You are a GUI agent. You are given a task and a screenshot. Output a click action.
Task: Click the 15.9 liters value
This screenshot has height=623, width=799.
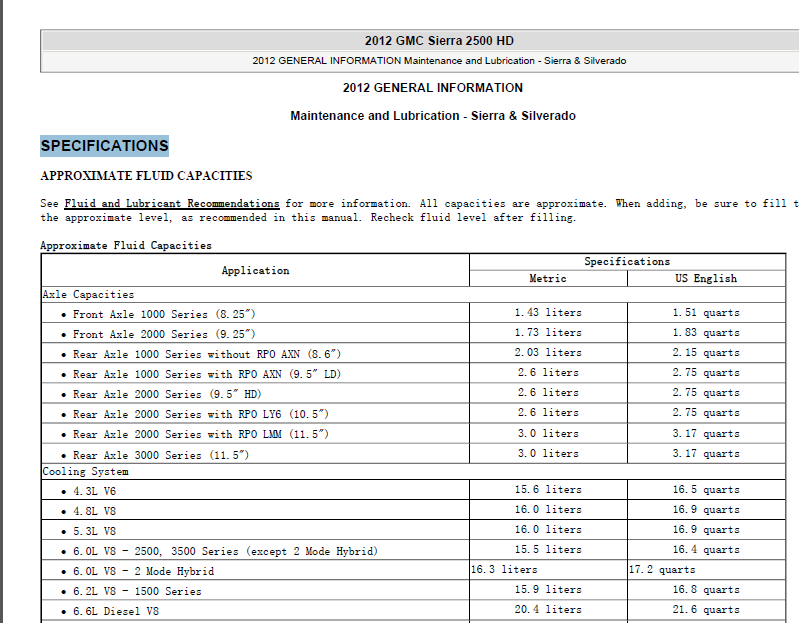click(x=548, y=589)
